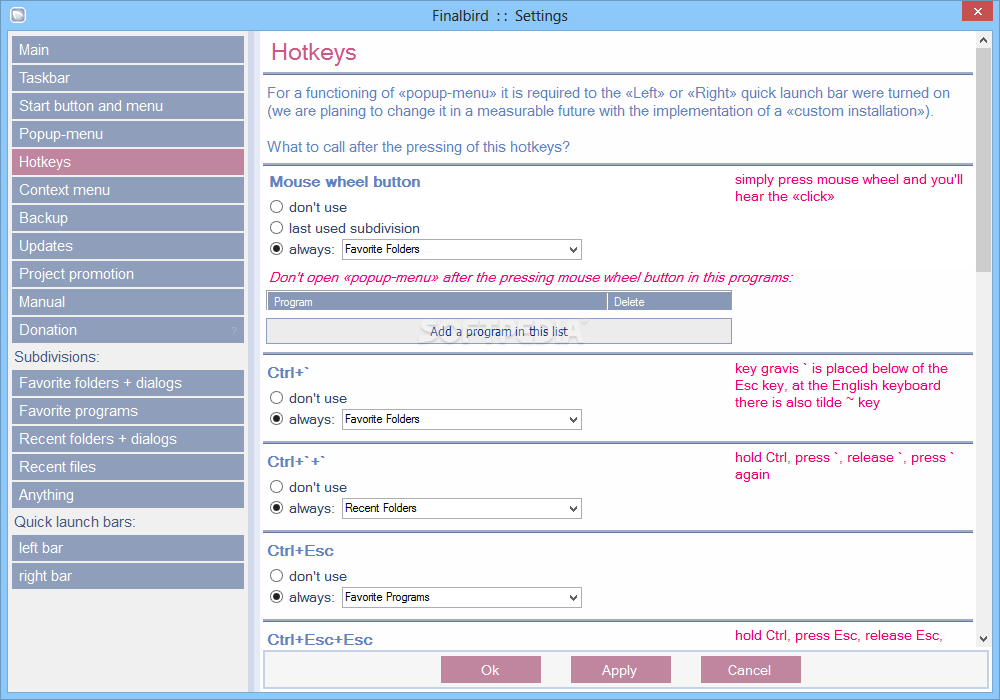Open Start button and menu settings

[128, 106]
